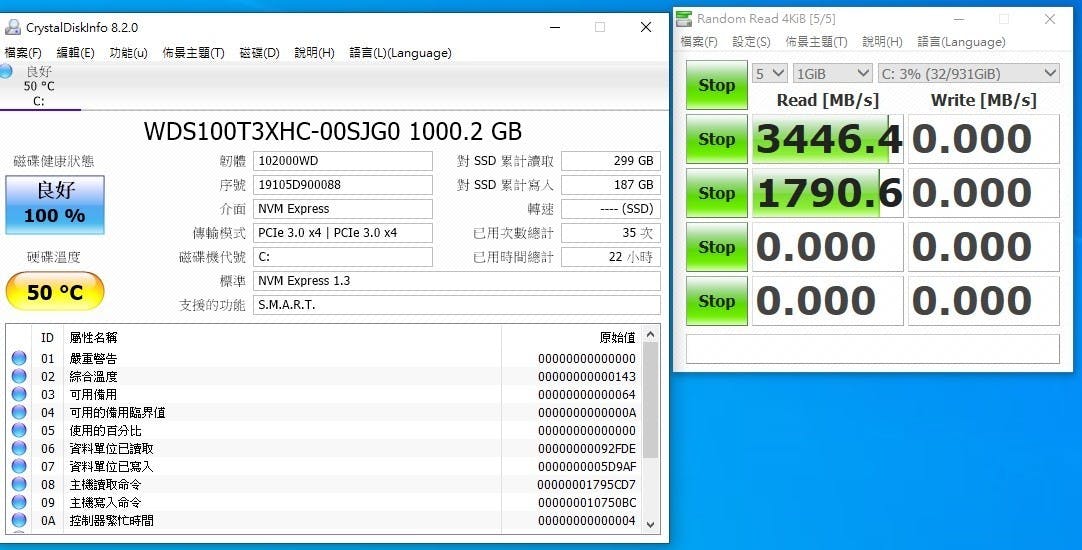Image resolution: width=1082 pixels, height=550 pixels.
Task: Click raw value 00000001795CD7
Action: click(x=587, y=484)
